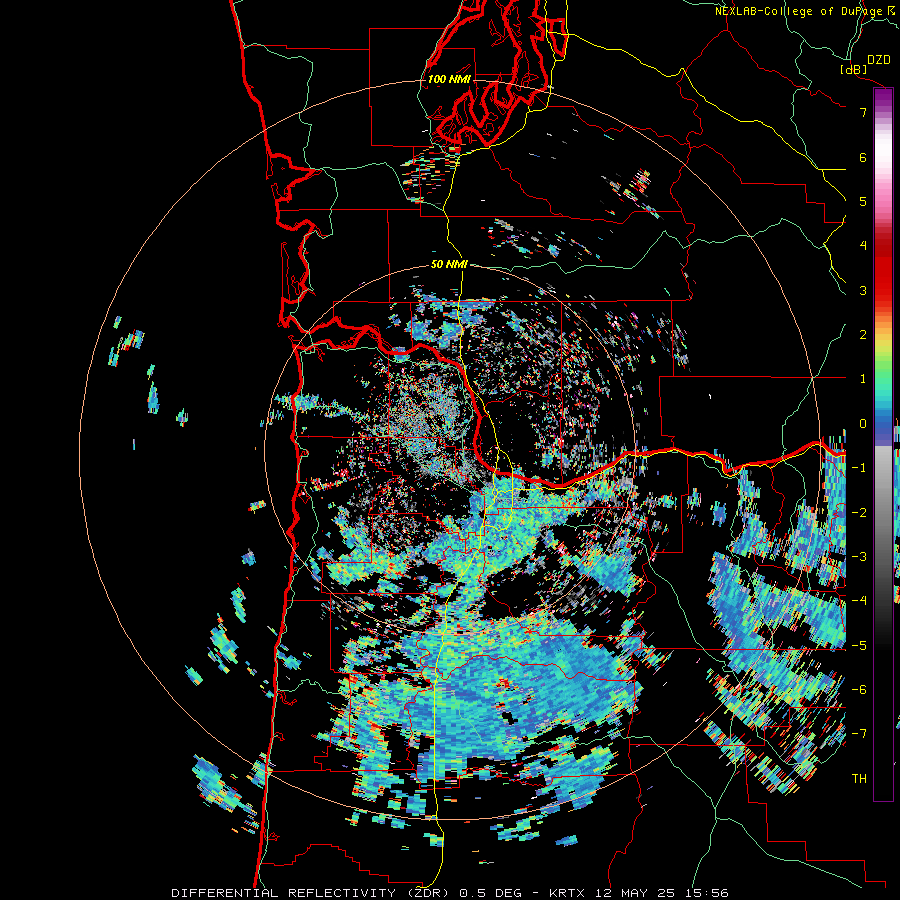
Task: Select the -3 value on color scale
Action: tap(859, 557)
